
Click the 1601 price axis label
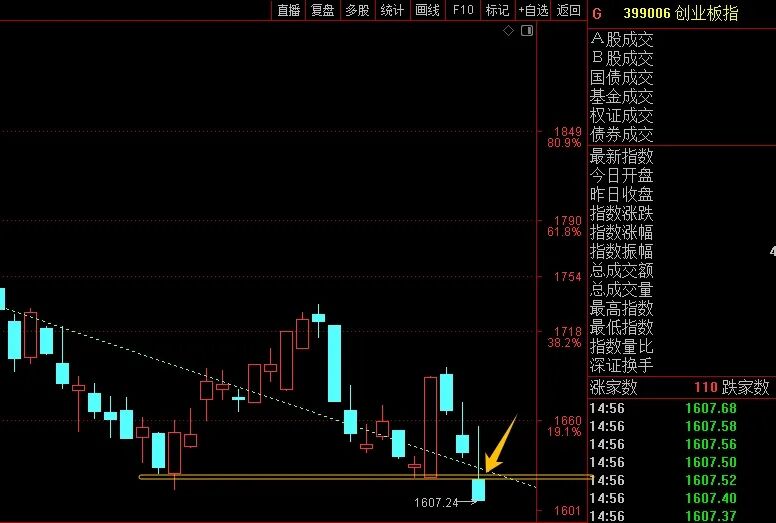(568, 511)
